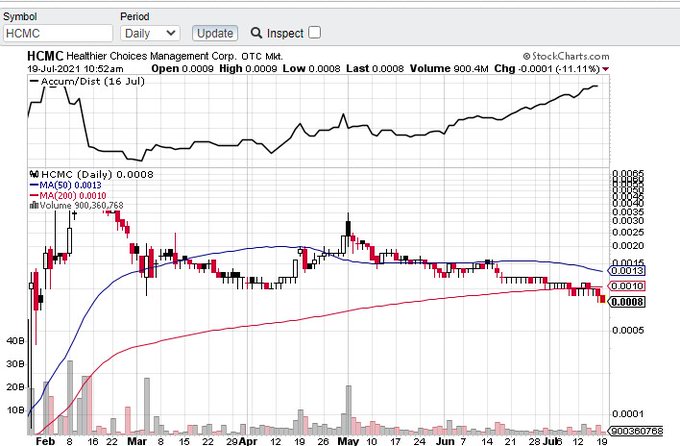Click the HCMC ticker title on chart

tap(45, 56)
